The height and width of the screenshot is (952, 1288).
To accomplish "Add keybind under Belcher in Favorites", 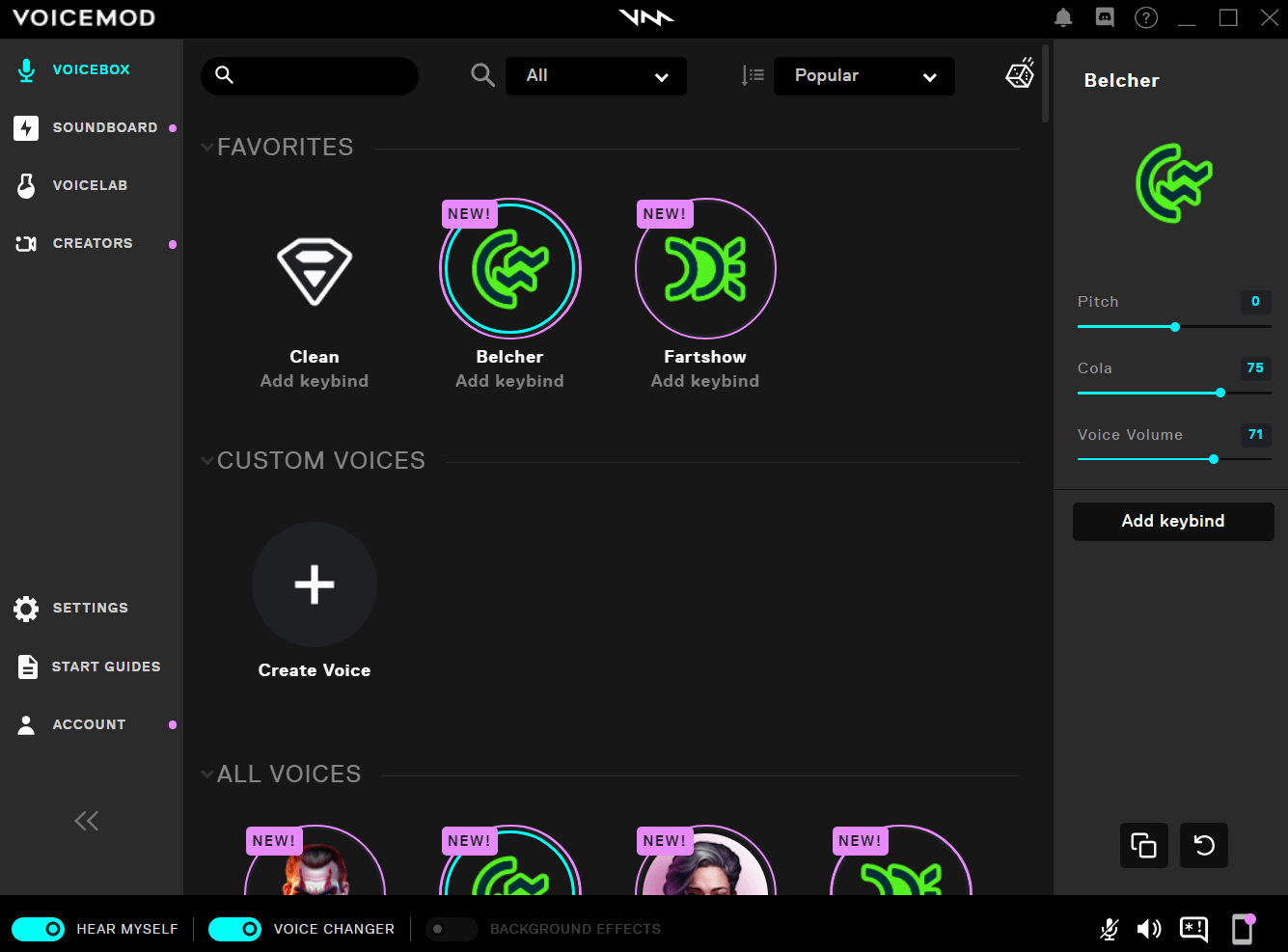I will [509, 381].
